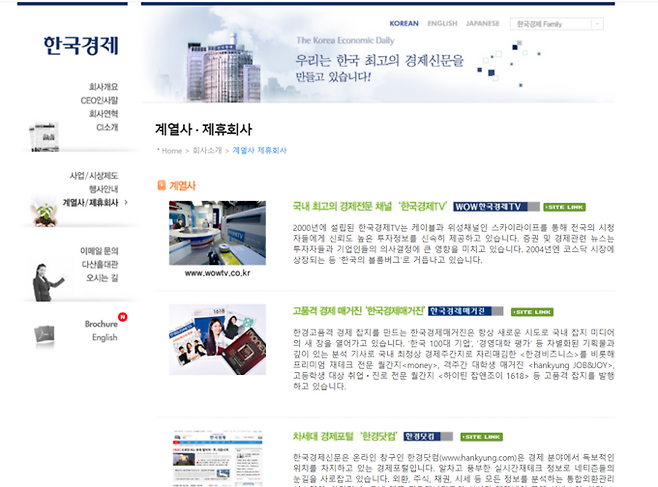Switch language to JAPANESE
The image size is (658, 487).
coord(483,23)
